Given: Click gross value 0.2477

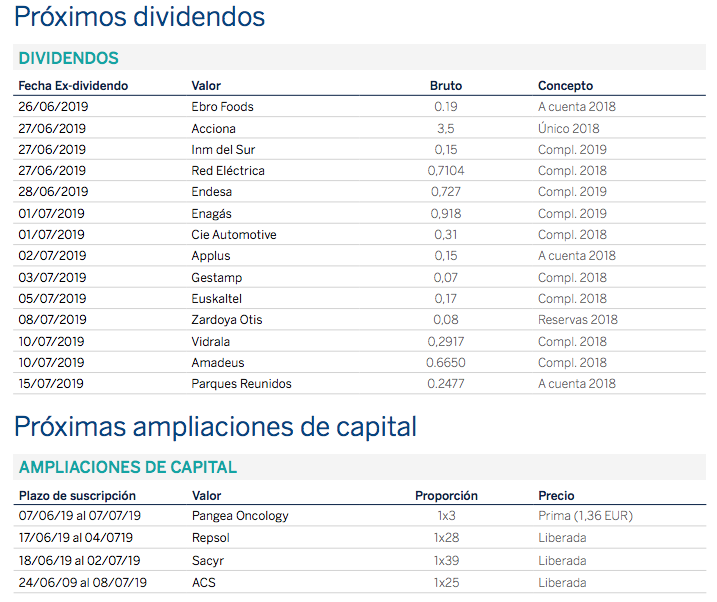Looking at the screenshot, I should coord(446,384).
